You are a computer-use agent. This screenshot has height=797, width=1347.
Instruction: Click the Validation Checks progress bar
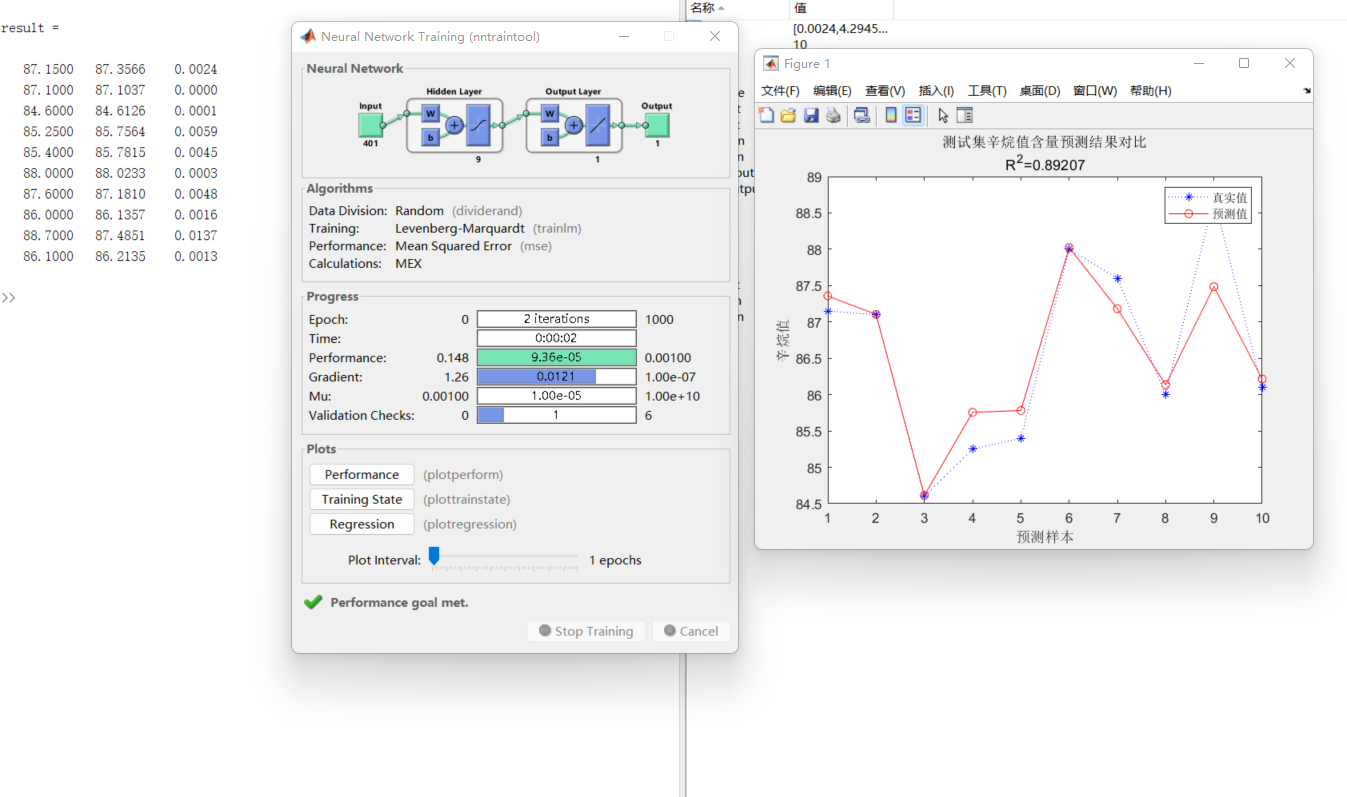556,415
